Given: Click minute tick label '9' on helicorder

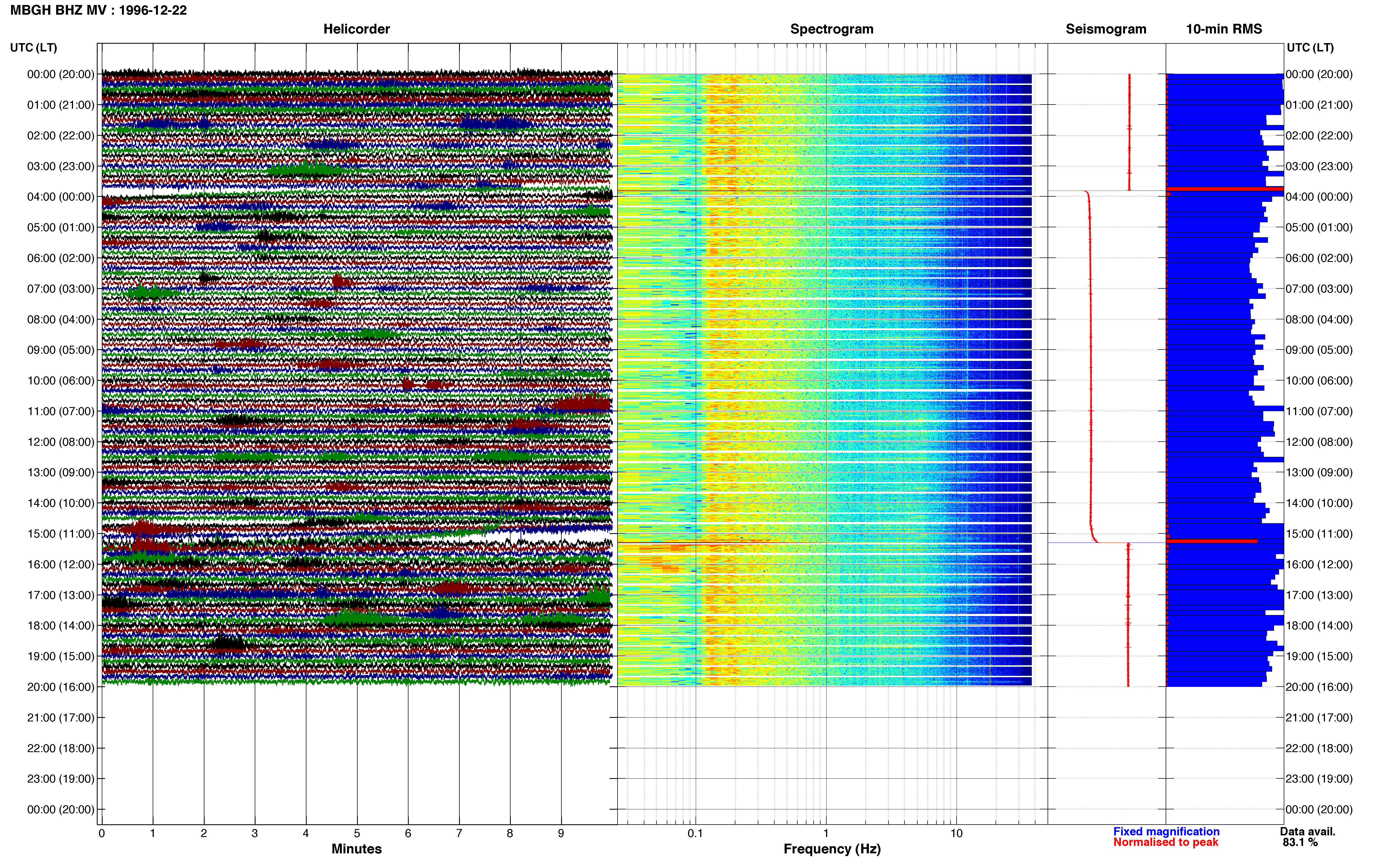Looking at the screenshot, I should pyautogui.click(x=561, y=833).
